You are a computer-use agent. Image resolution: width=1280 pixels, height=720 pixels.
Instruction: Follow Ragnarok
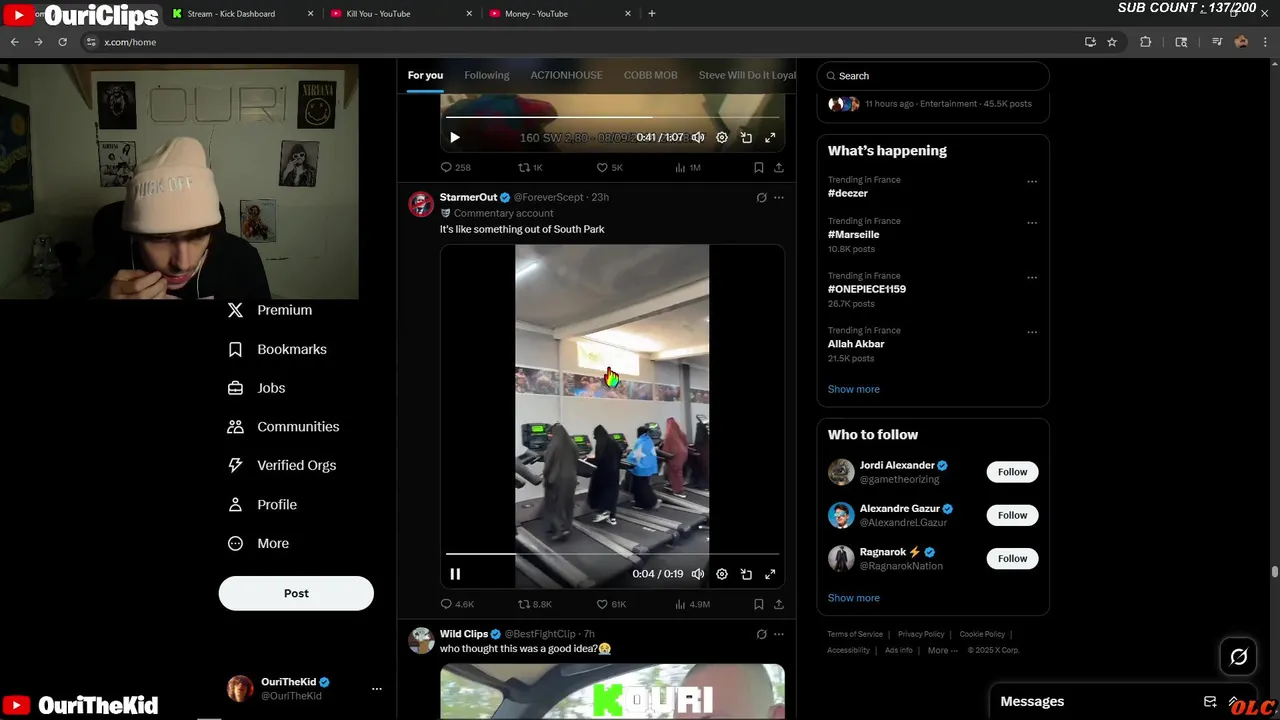pyautogui.click(x=1012, y=558)
